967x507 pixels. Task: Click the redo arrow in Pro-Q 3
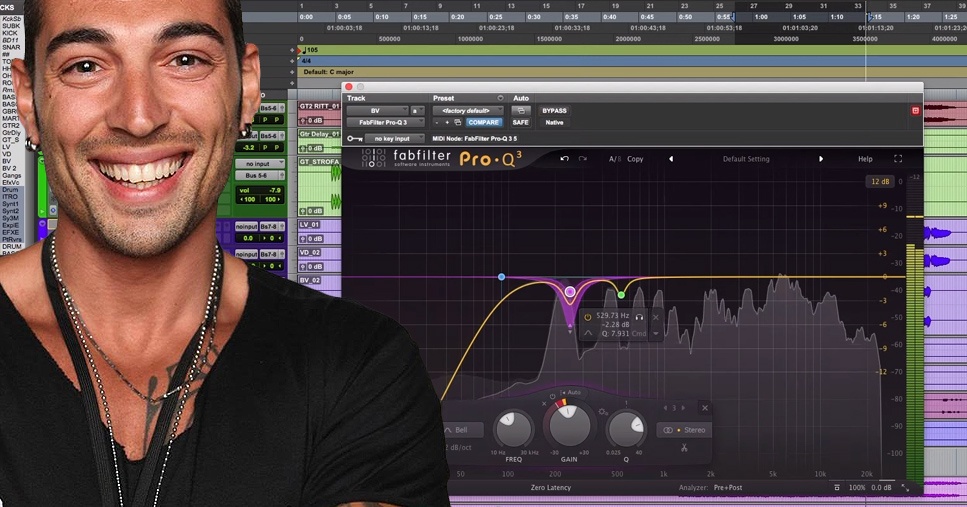pyautogui.click(x=583, y=159)
